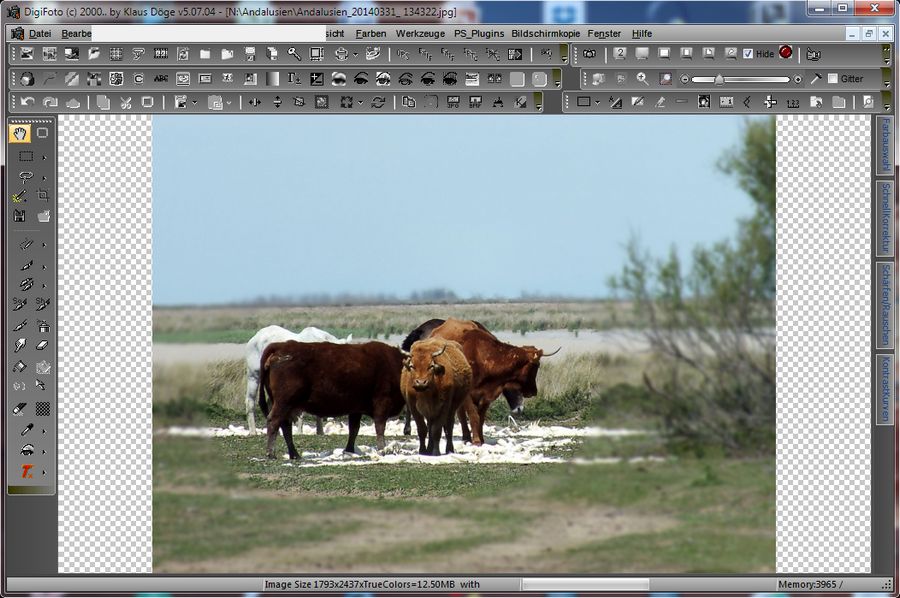Expand the rectangular selection tool flyout

44,157
